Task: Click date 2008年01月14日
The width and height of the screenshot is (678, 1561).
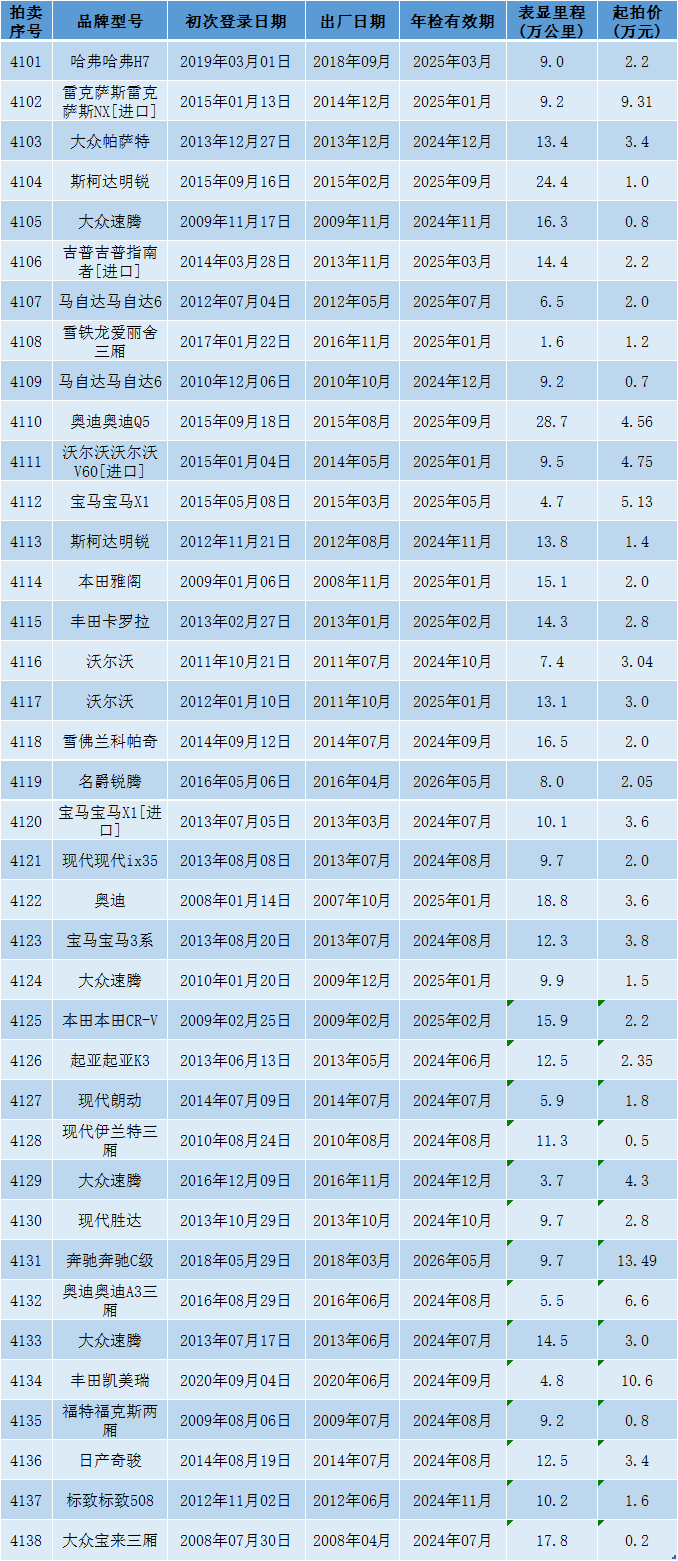Action: [235, 901]
